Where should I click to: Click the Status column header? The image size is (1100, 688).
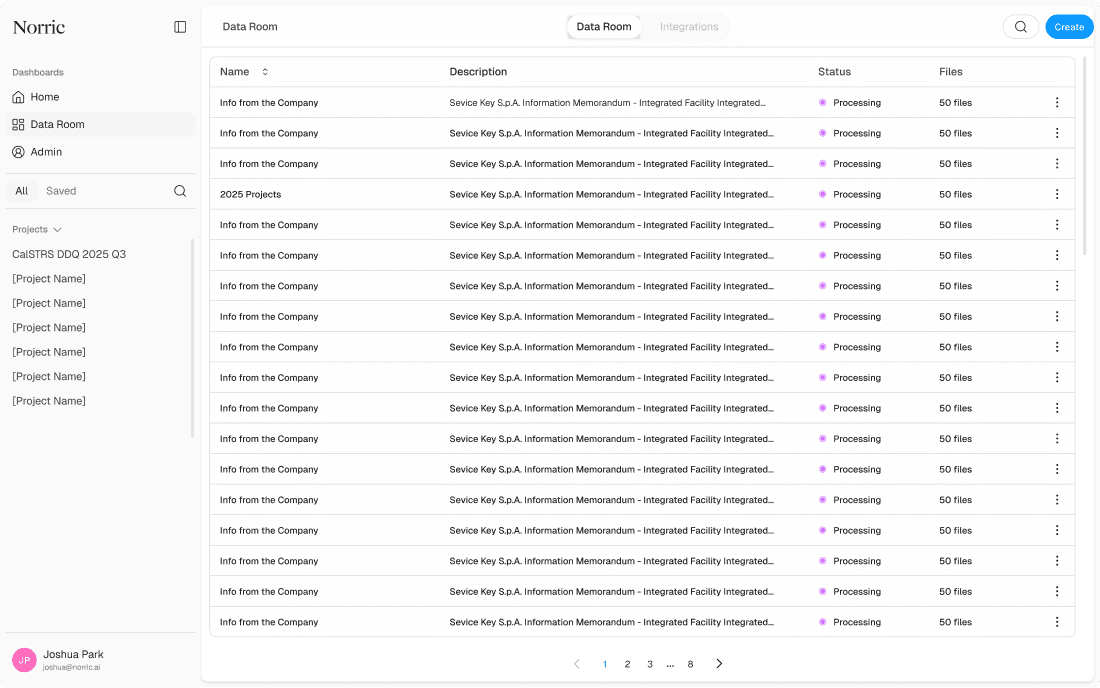pos(834,72)
